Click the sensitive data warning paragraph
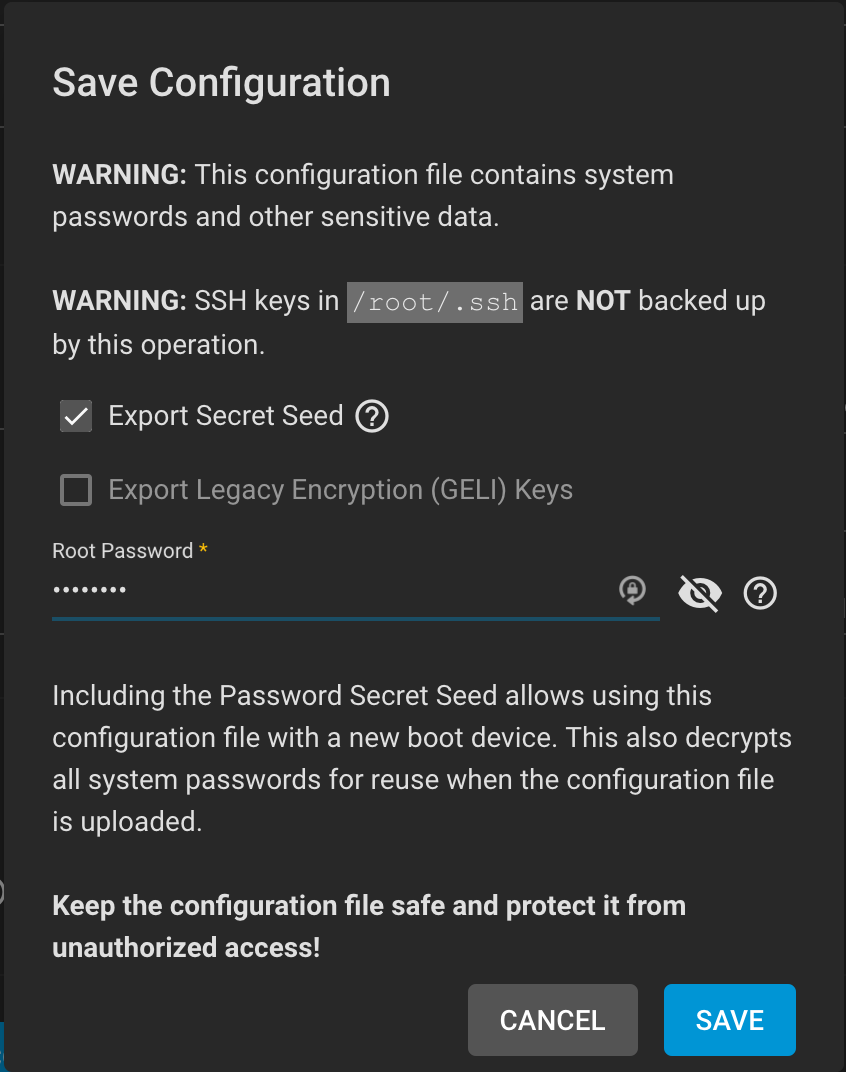This screenshot has width=846, height=1072. (363, 196)
